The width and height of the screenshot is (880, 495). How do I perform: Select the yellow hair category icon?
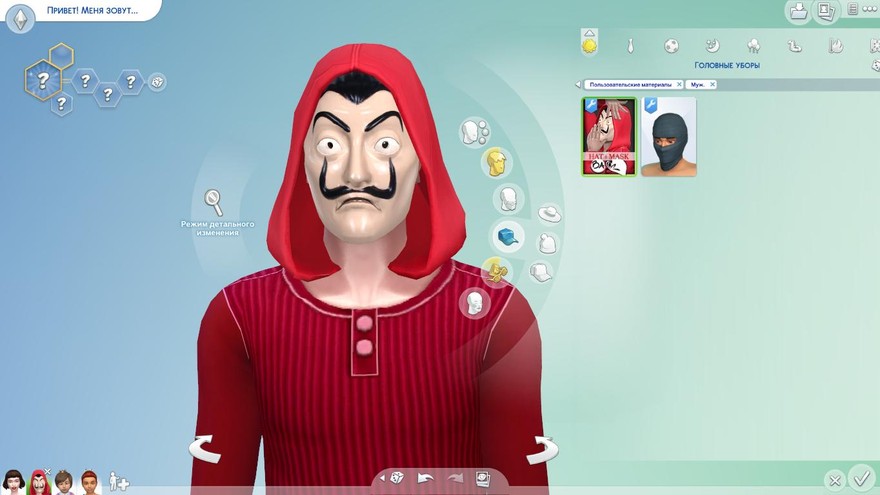495,161
